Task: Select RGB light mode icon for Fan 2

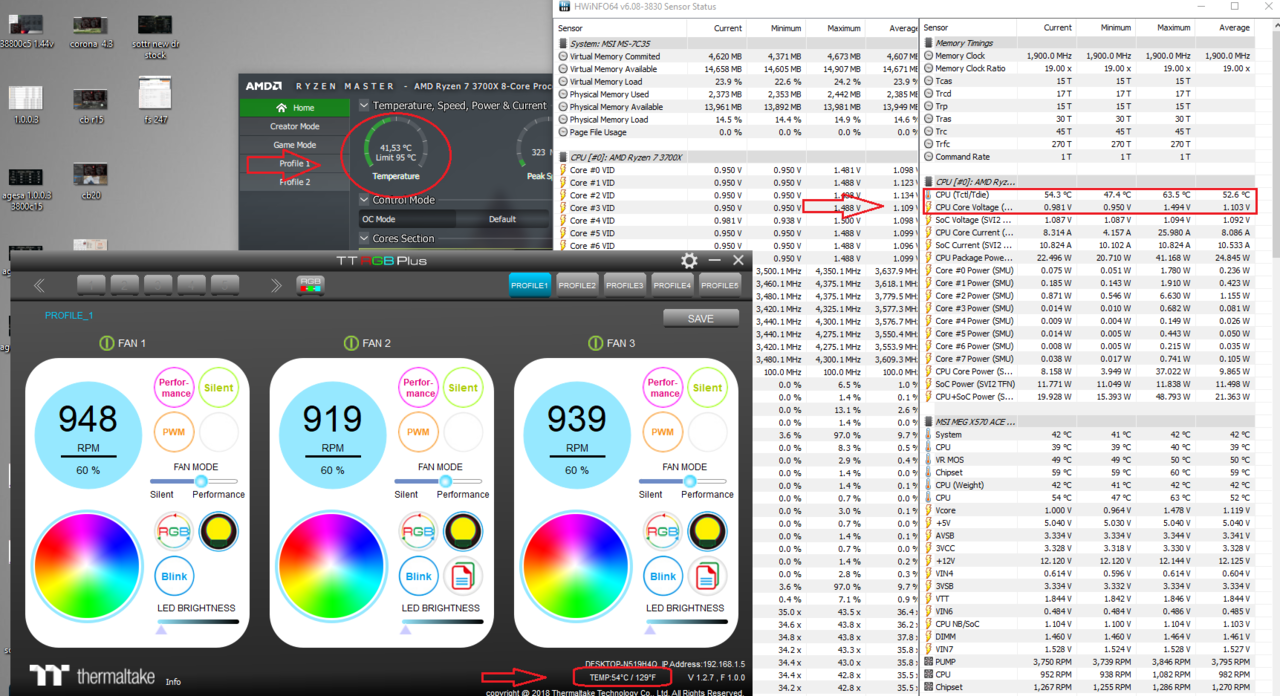Action: pos(418,531)
